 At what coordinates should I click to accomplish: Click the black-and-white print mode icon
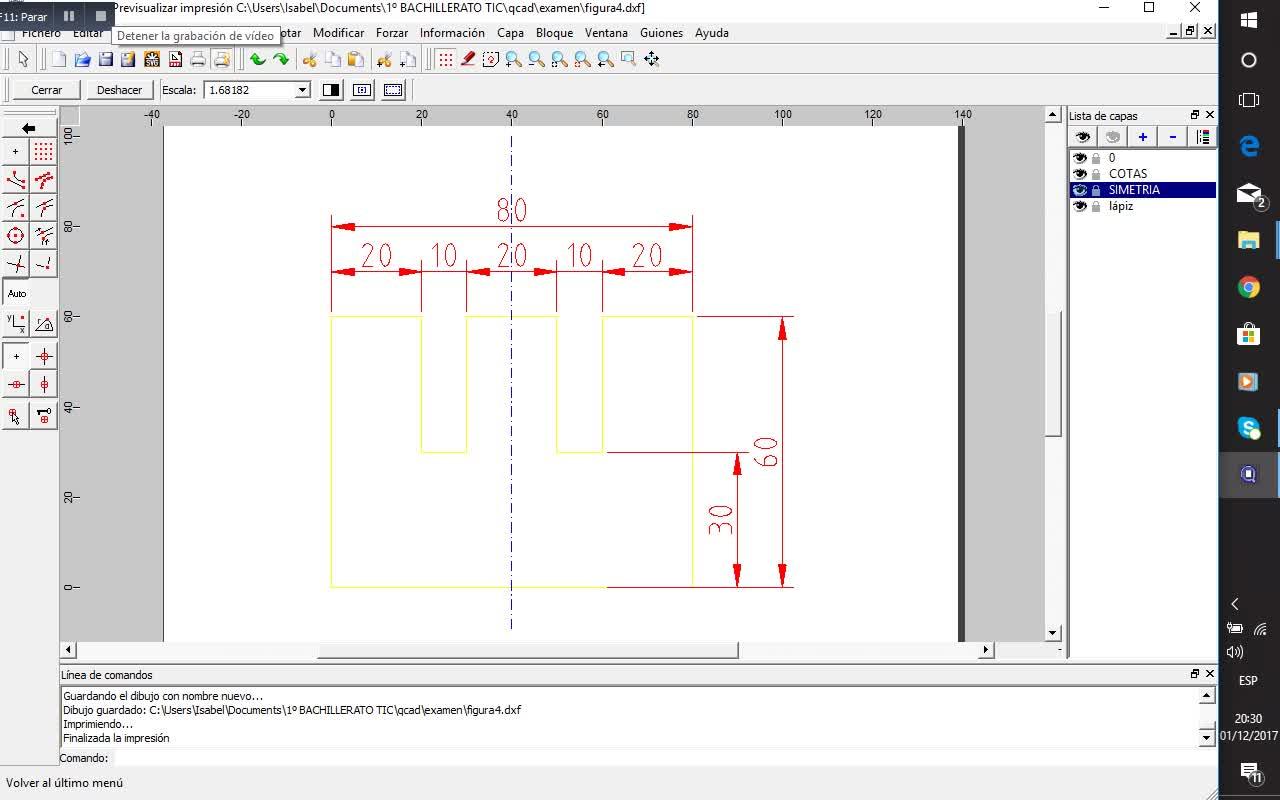(x=331, y=90)
